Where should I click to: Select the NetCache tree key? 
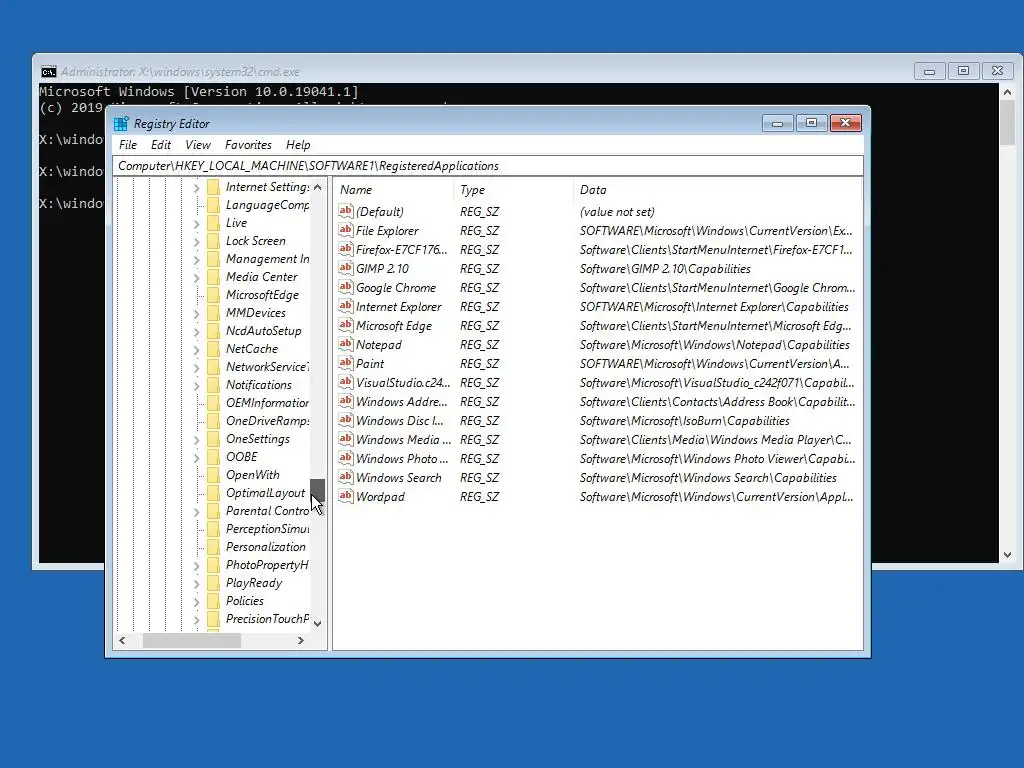pyautogui.click(x=251, y=349)
